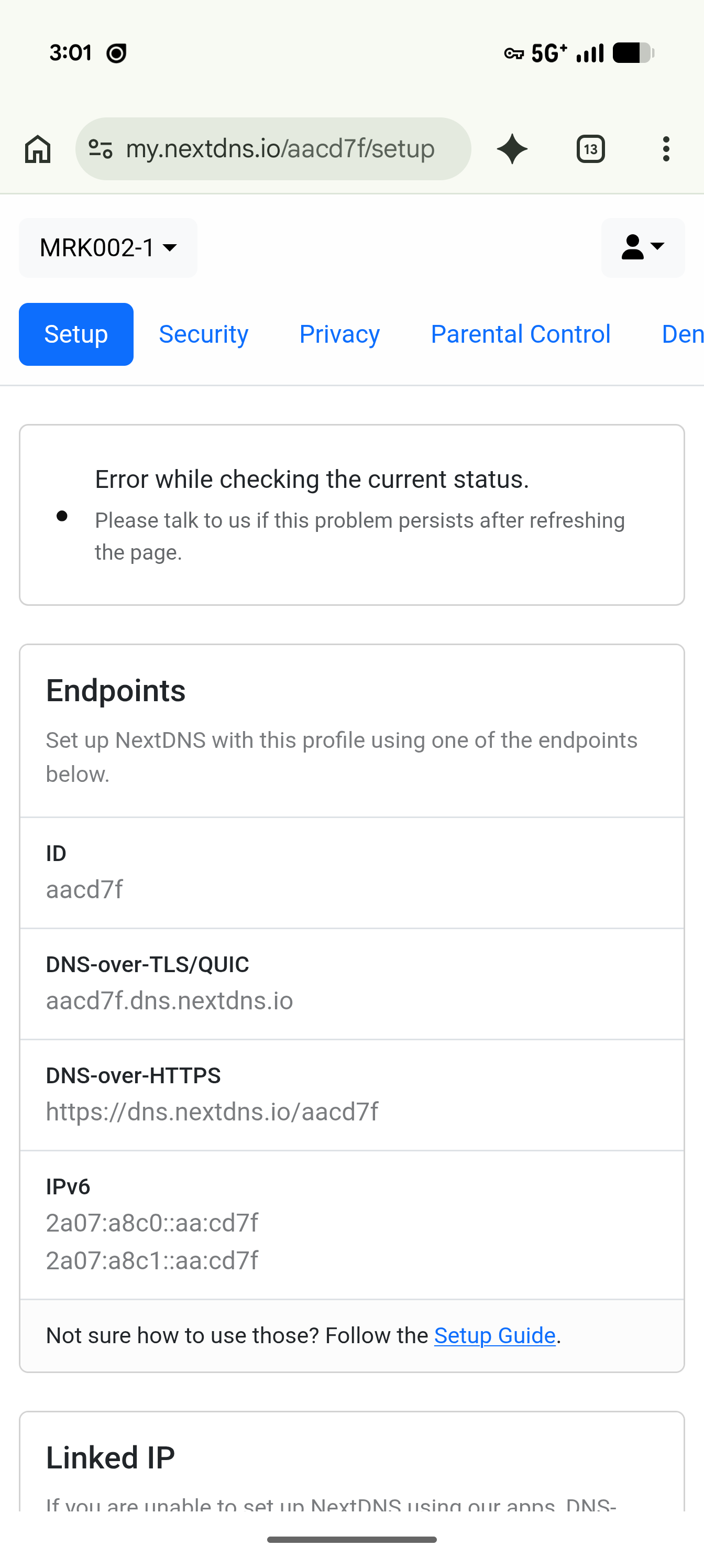Image resolution: width=704 pixels, height=1568 pixels.
Task: Switch to the Security tab
Action: coord(203,334)
